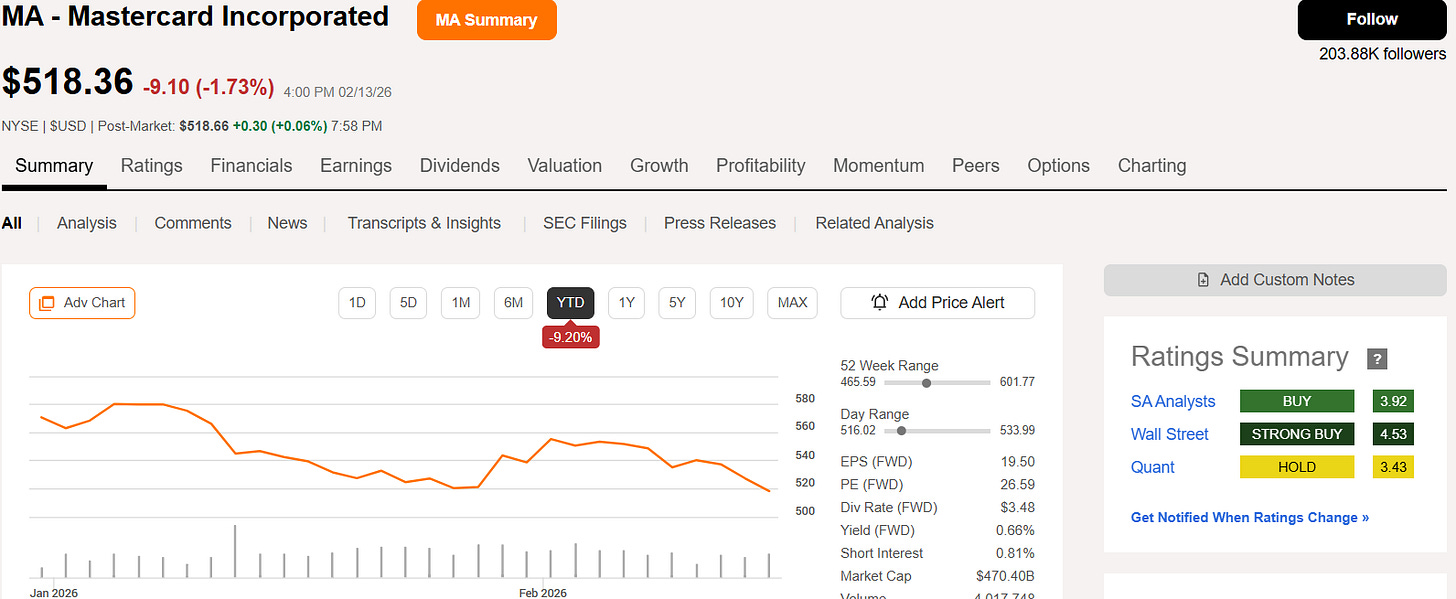Follow the Mastercard stock
The width and height of the screenshot is (1456, 599).
pos(1372,20)
